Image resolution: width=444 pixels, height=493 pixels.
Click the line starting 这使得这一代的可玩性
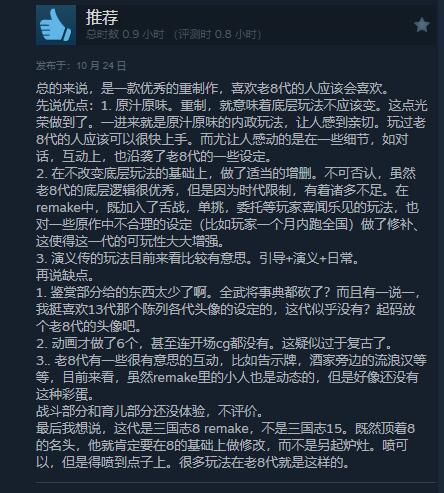(130, 241)
